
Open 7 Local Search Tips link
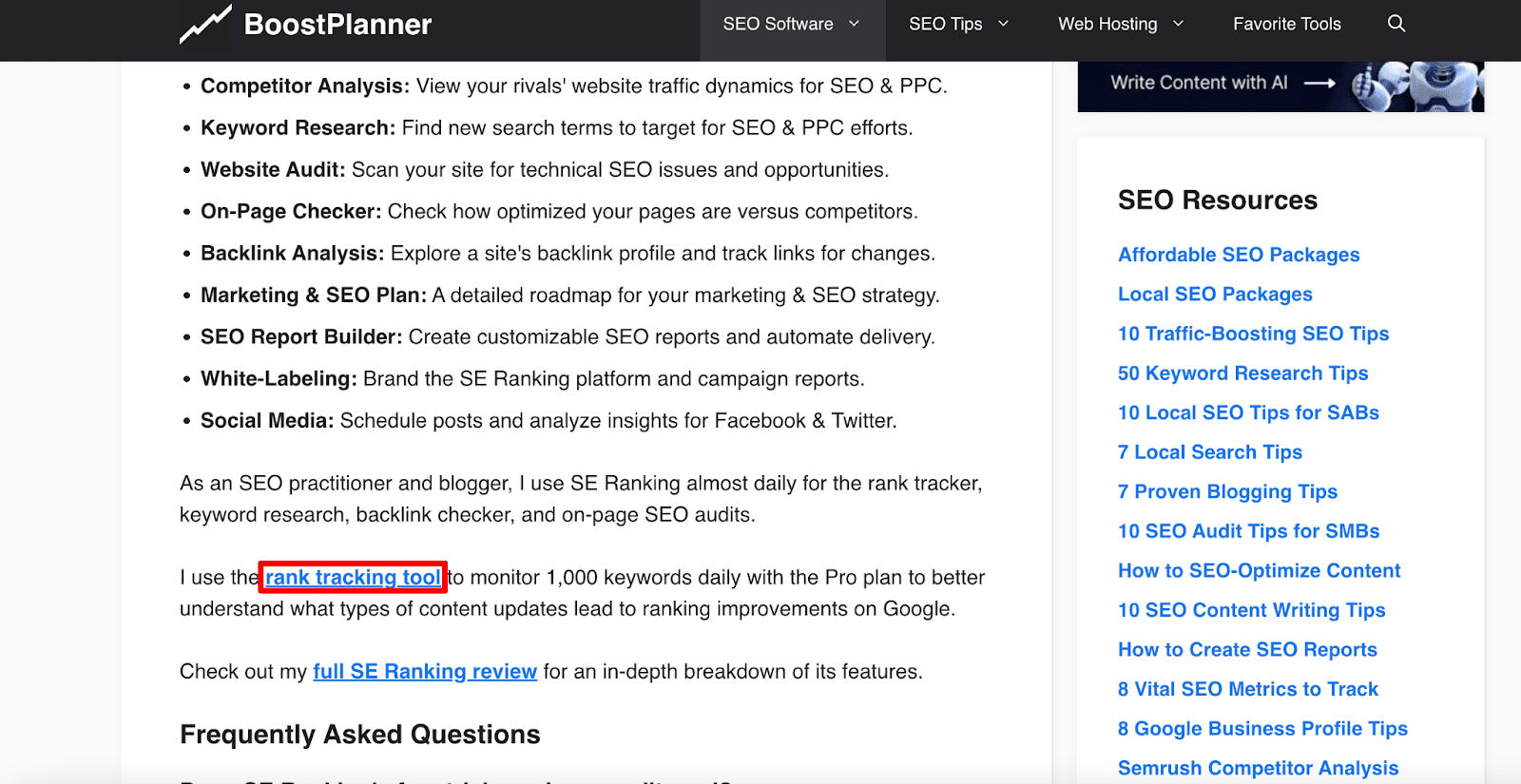pos(1210,452)
